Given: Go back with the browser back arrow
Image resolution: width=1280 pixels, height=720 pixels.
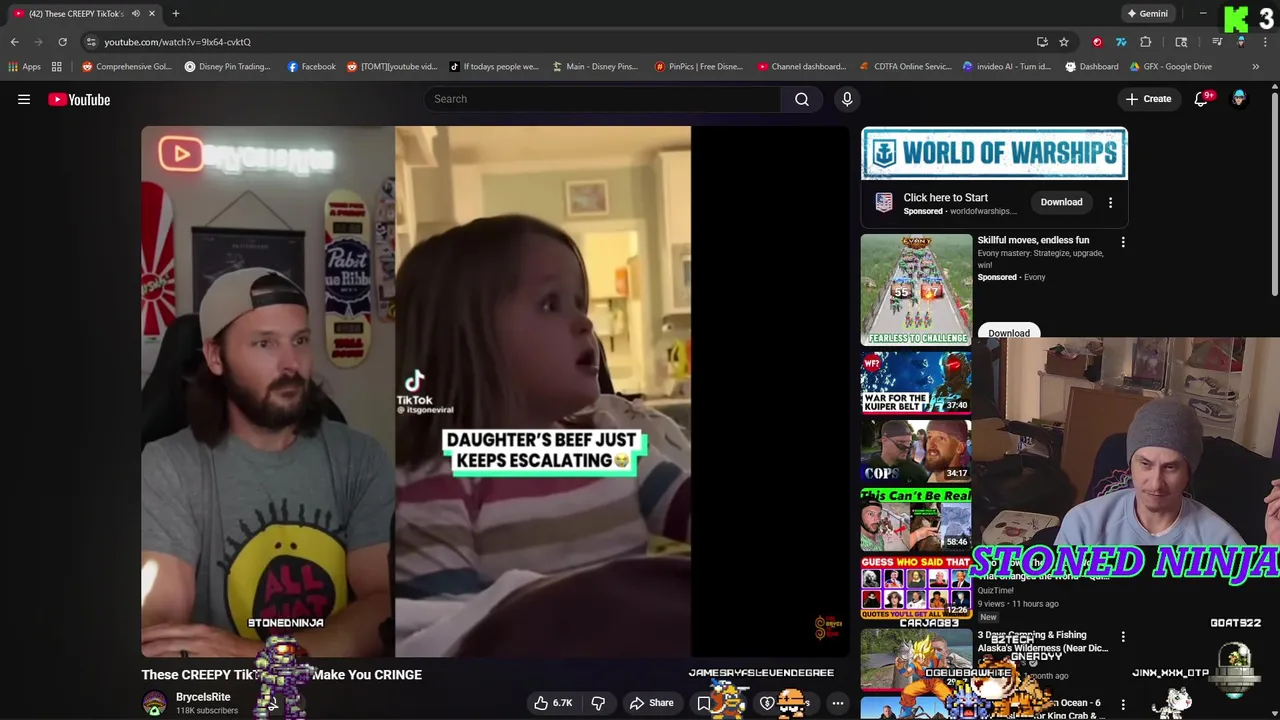Looking at the screenshot, I should pos(14,42).
